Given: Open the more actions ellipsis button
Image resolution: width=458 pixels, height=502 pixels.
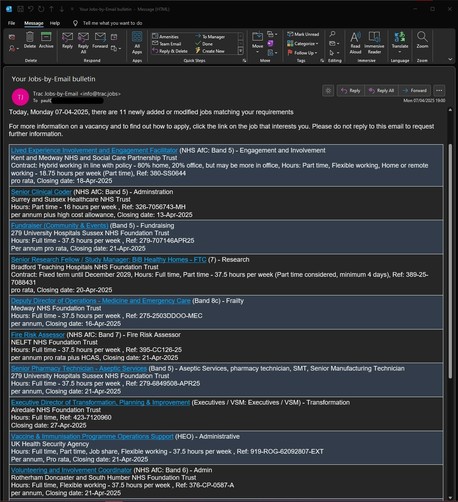Looking at the screenshot, I should [439, 91].
